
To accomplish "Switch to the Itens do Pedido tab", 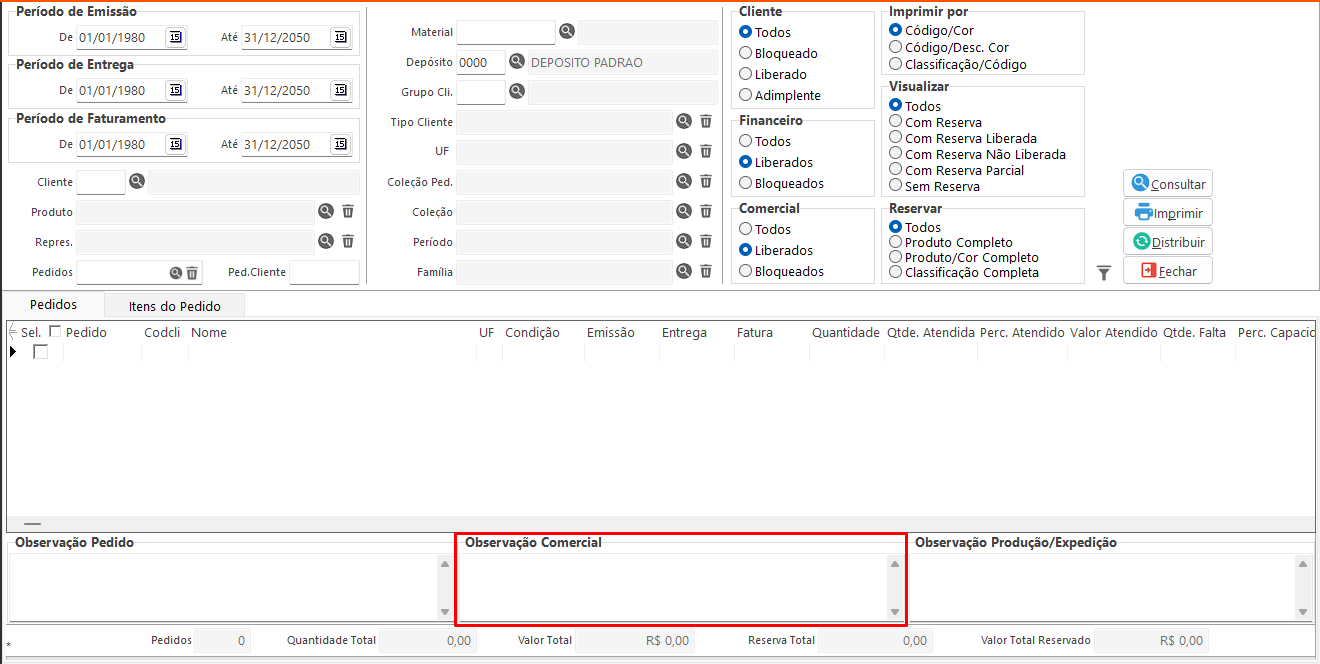I will point(174,306).
